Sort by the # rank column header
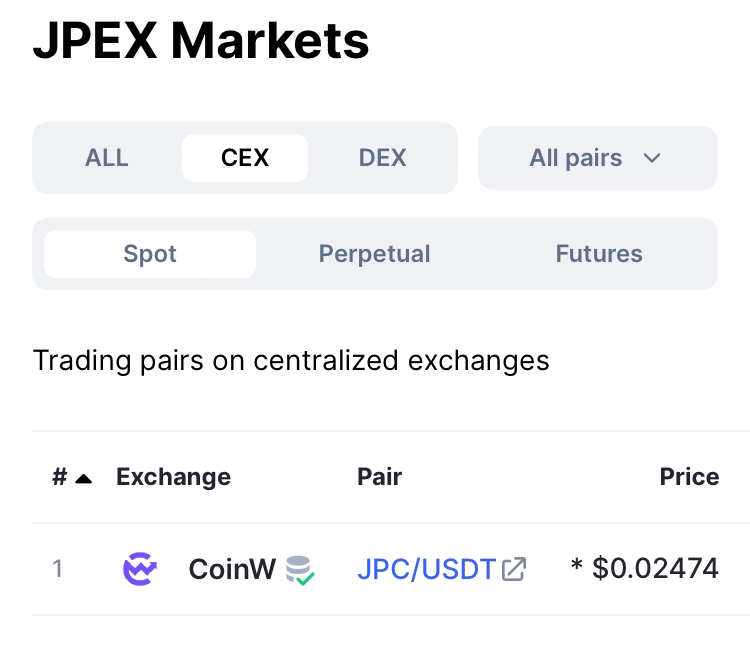The image size is (750, 645). (x=60, y=477)
